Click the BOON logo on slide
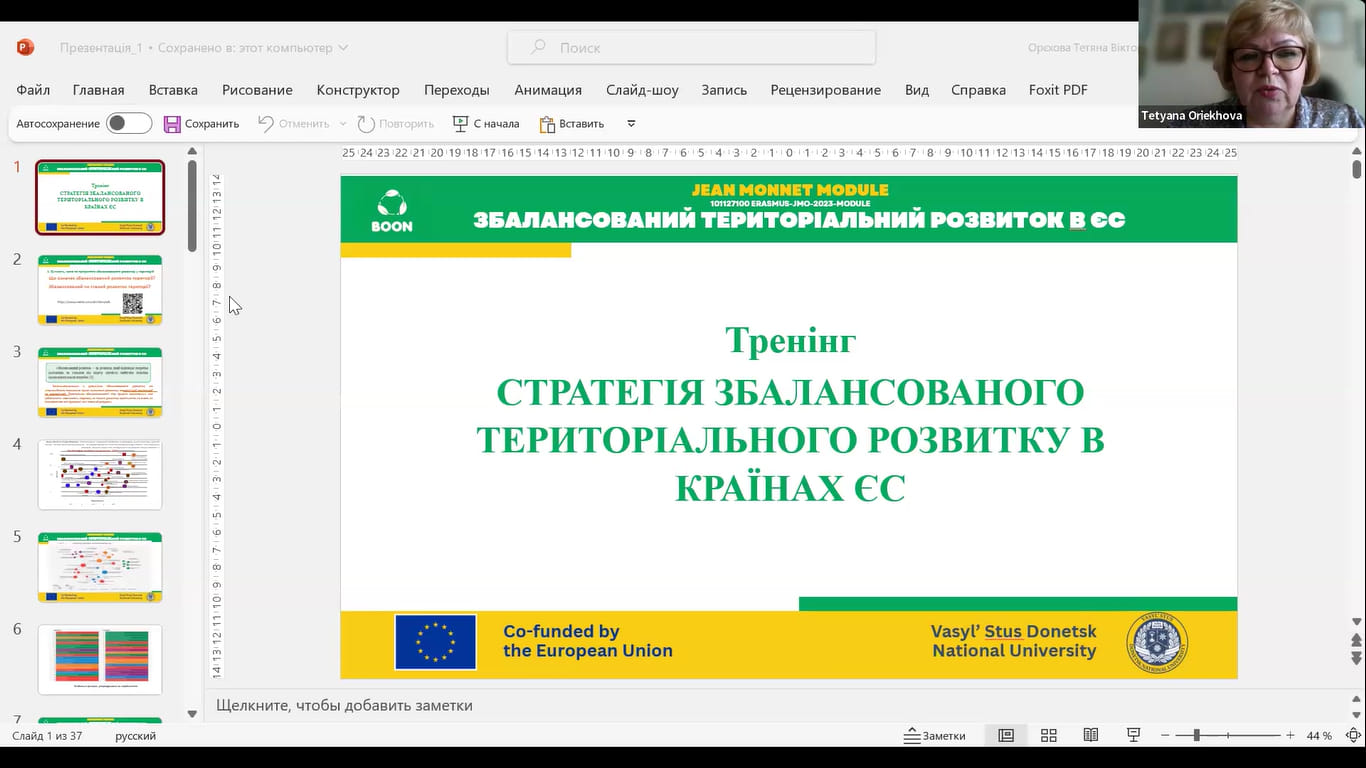 [x=391, y=211]
